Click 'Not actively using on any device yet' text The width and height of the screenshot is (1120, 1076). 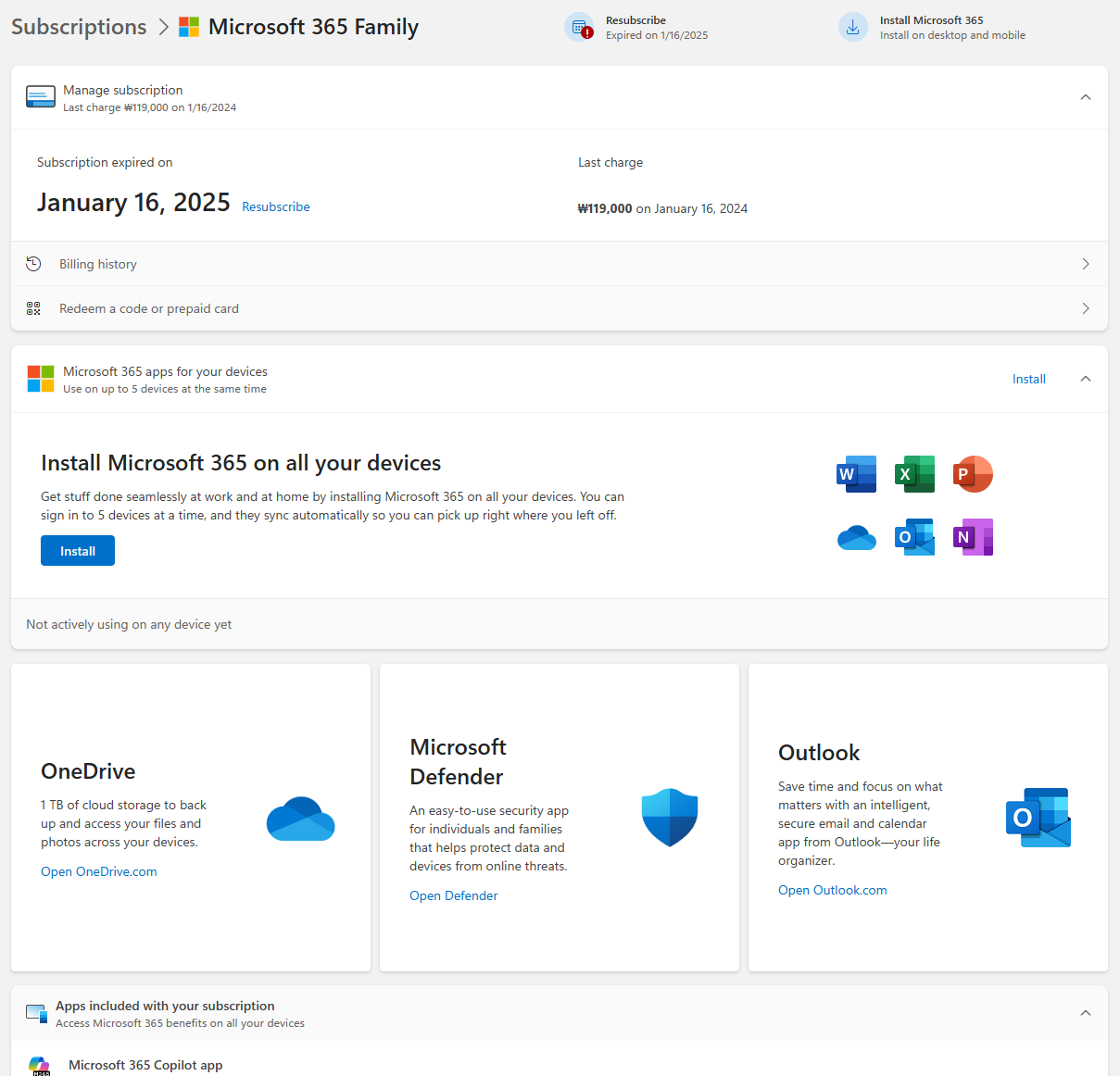[129, 624]
